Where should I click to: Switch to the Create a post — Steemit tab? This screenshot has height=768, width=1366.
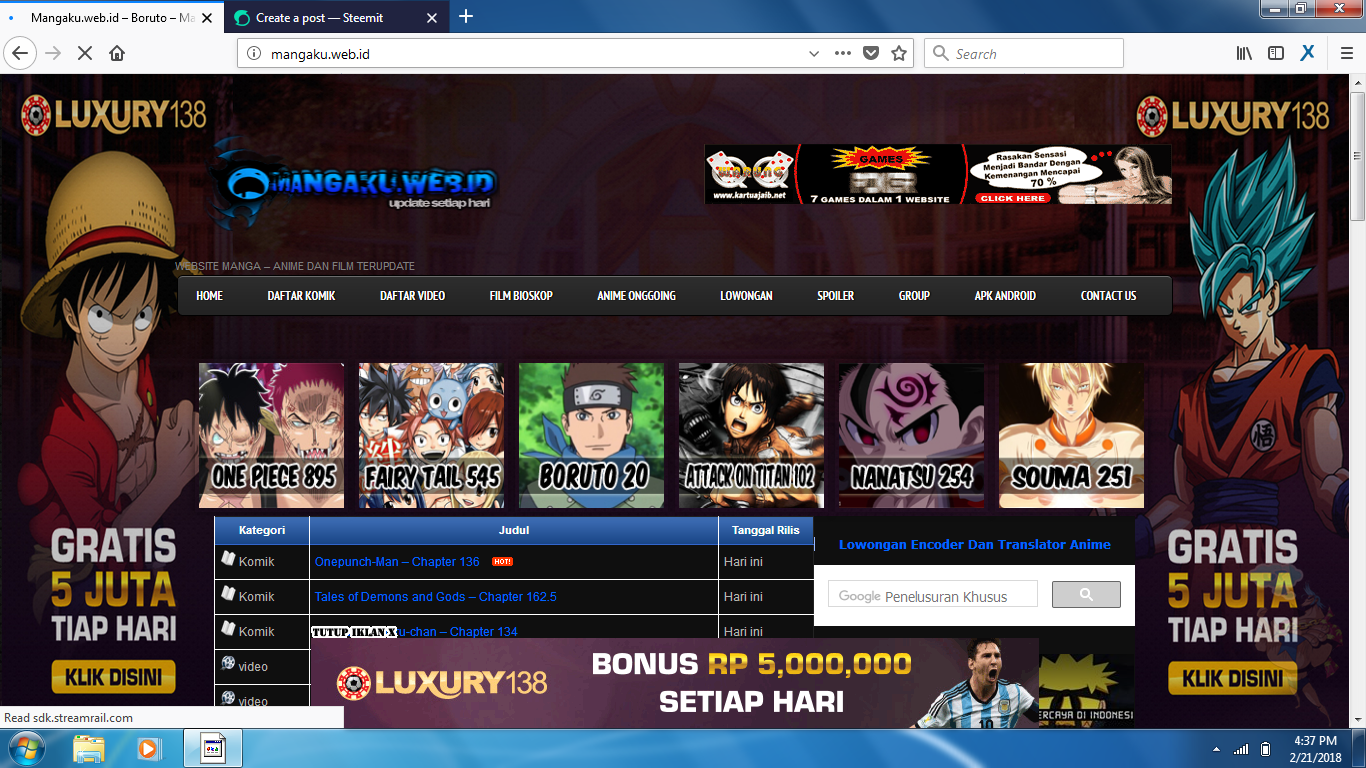[336, 18]
